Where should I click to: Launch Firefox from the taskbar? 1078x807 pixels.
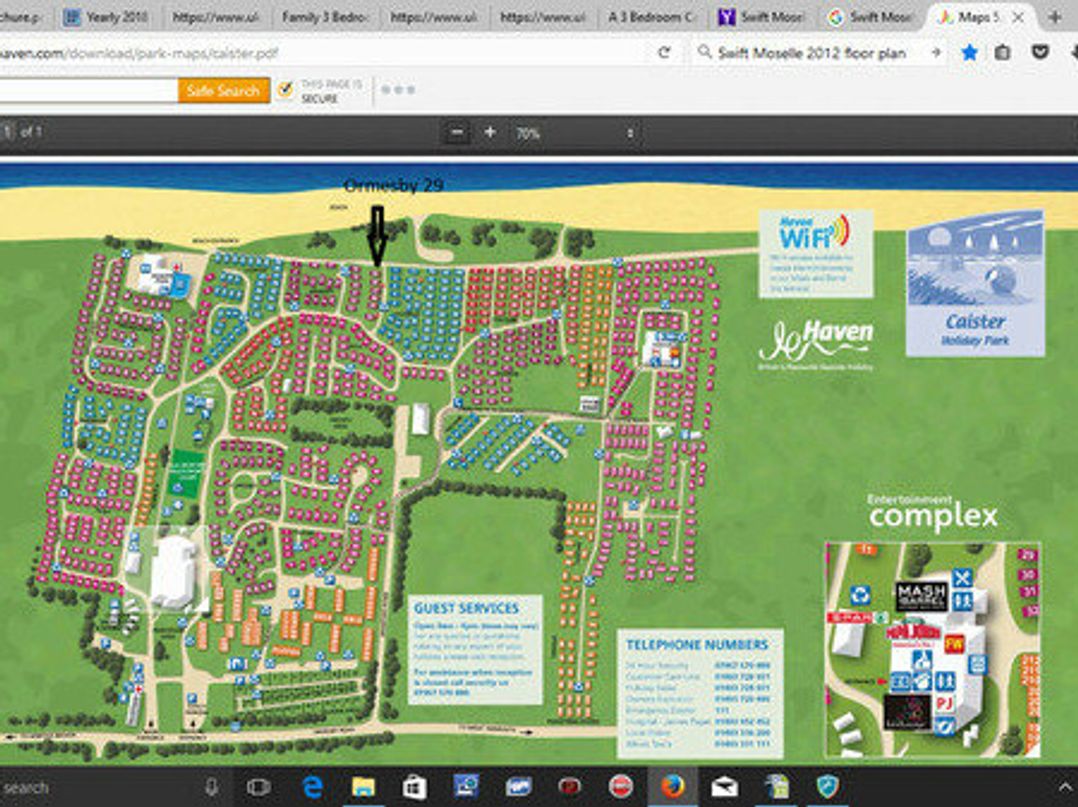(672, 788)
